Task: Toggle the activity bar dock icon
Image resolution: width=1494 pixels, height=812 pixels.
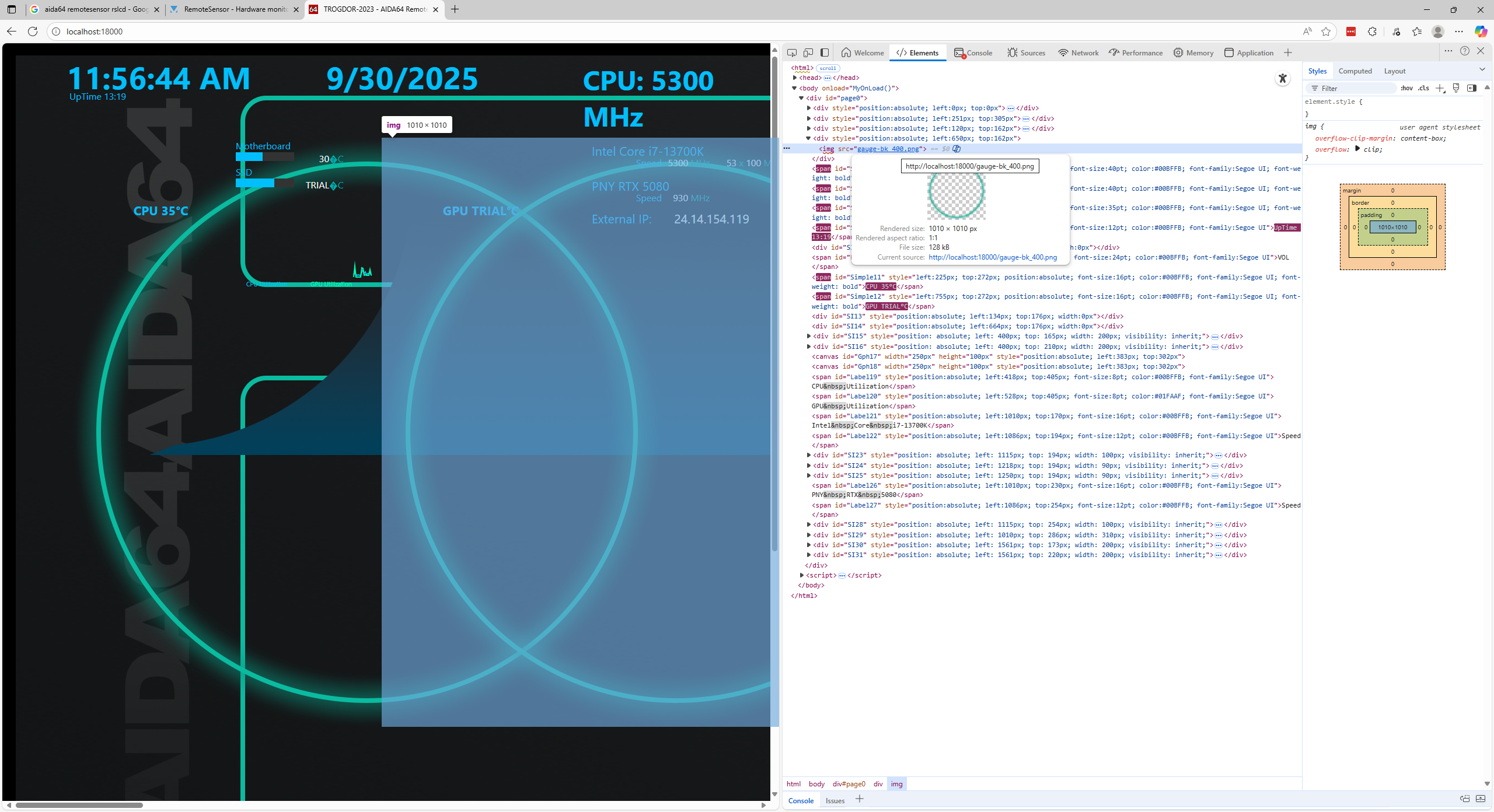Action: (x=825, y=52)
